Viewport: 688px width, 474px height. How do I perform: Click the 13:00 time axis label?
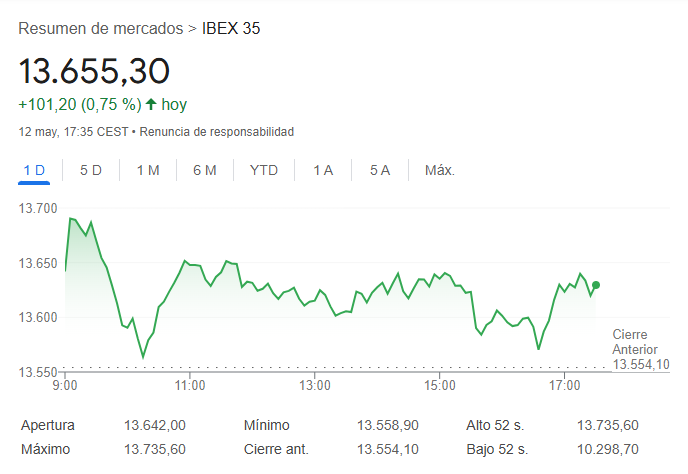coord(315,385)
